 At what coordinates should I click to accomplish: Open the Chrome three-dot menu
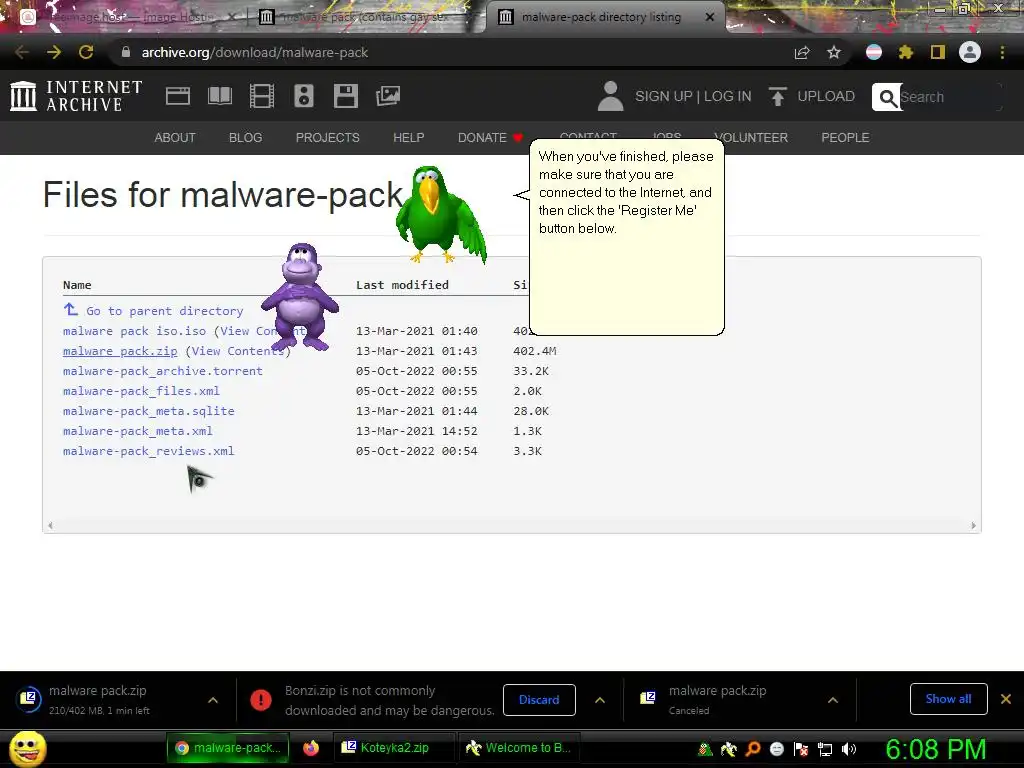click(1002, 52)
